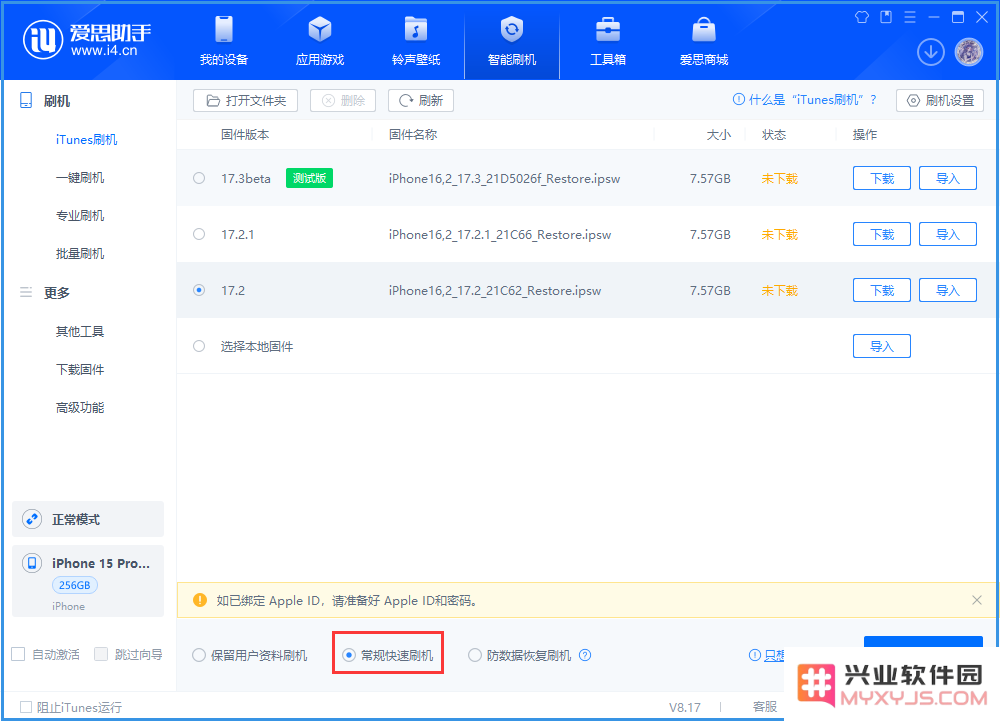Screen dimensions: 1000x722
Task: Open the list menu icon in title bar
Action: click(x=910, y=17)
